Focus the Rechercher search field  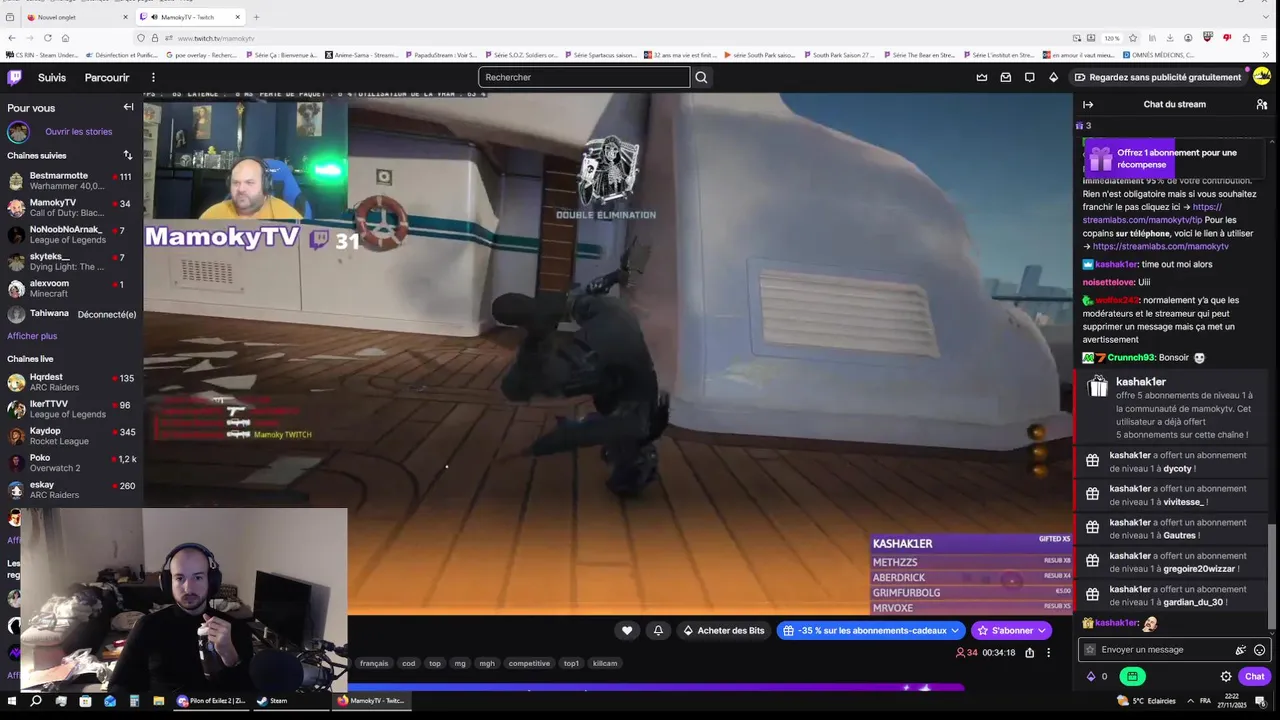(584, 77)
